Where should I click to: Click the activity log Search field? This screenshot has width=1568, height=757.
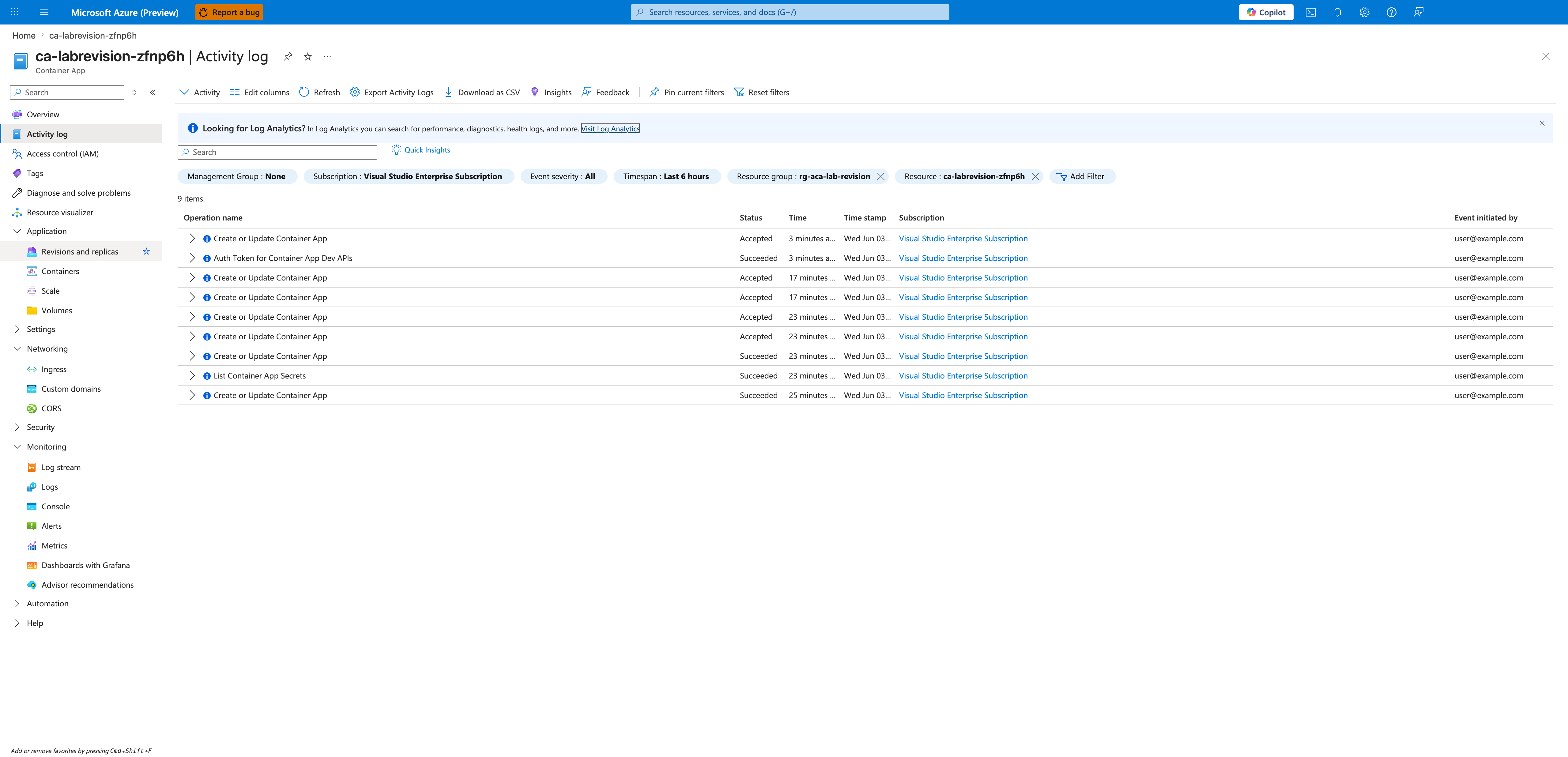[x=277, y=152]
